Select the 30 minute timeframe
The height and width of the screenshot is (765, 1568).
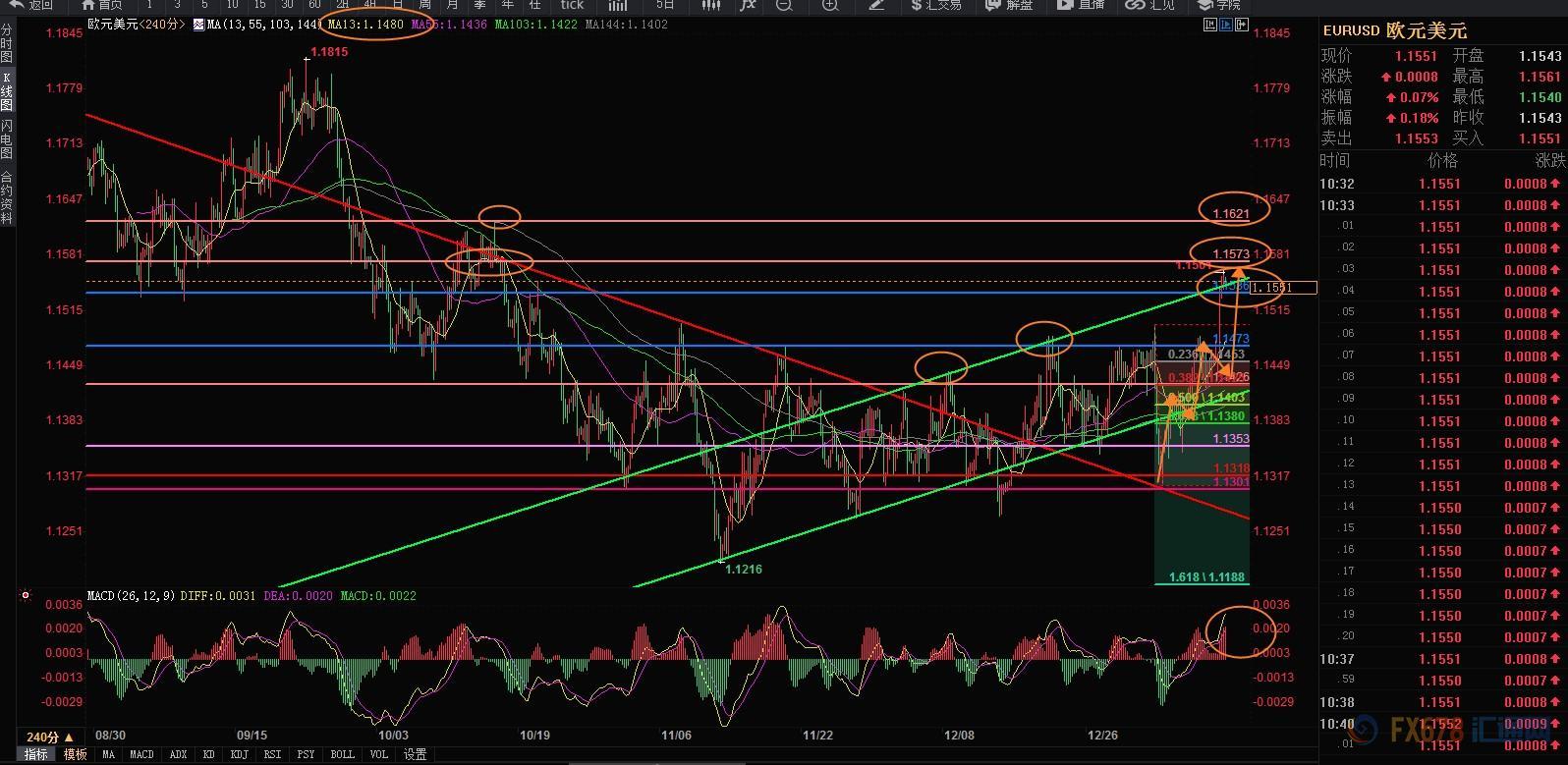pyautogui.click(x=287, y=5)
